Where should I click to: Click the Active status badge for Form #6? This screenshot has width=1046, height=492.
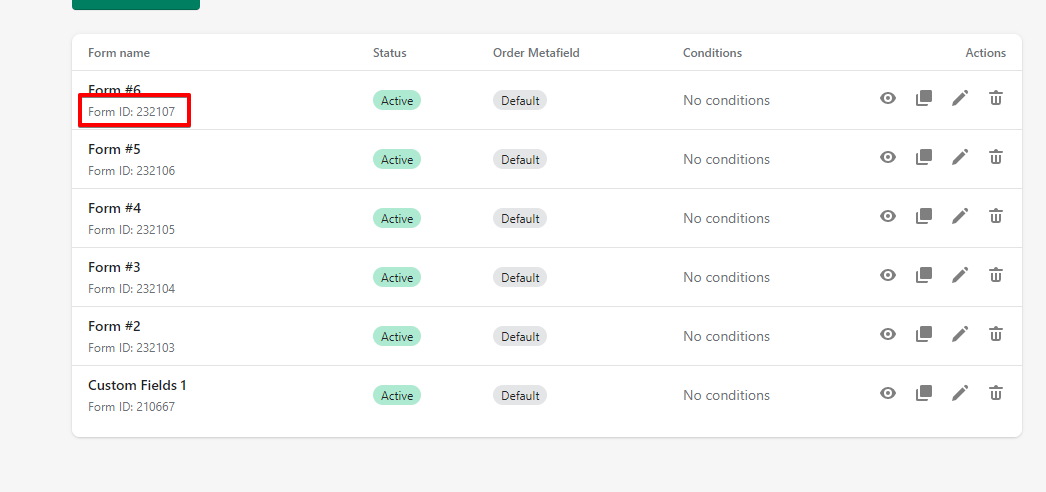coord(397,101)
